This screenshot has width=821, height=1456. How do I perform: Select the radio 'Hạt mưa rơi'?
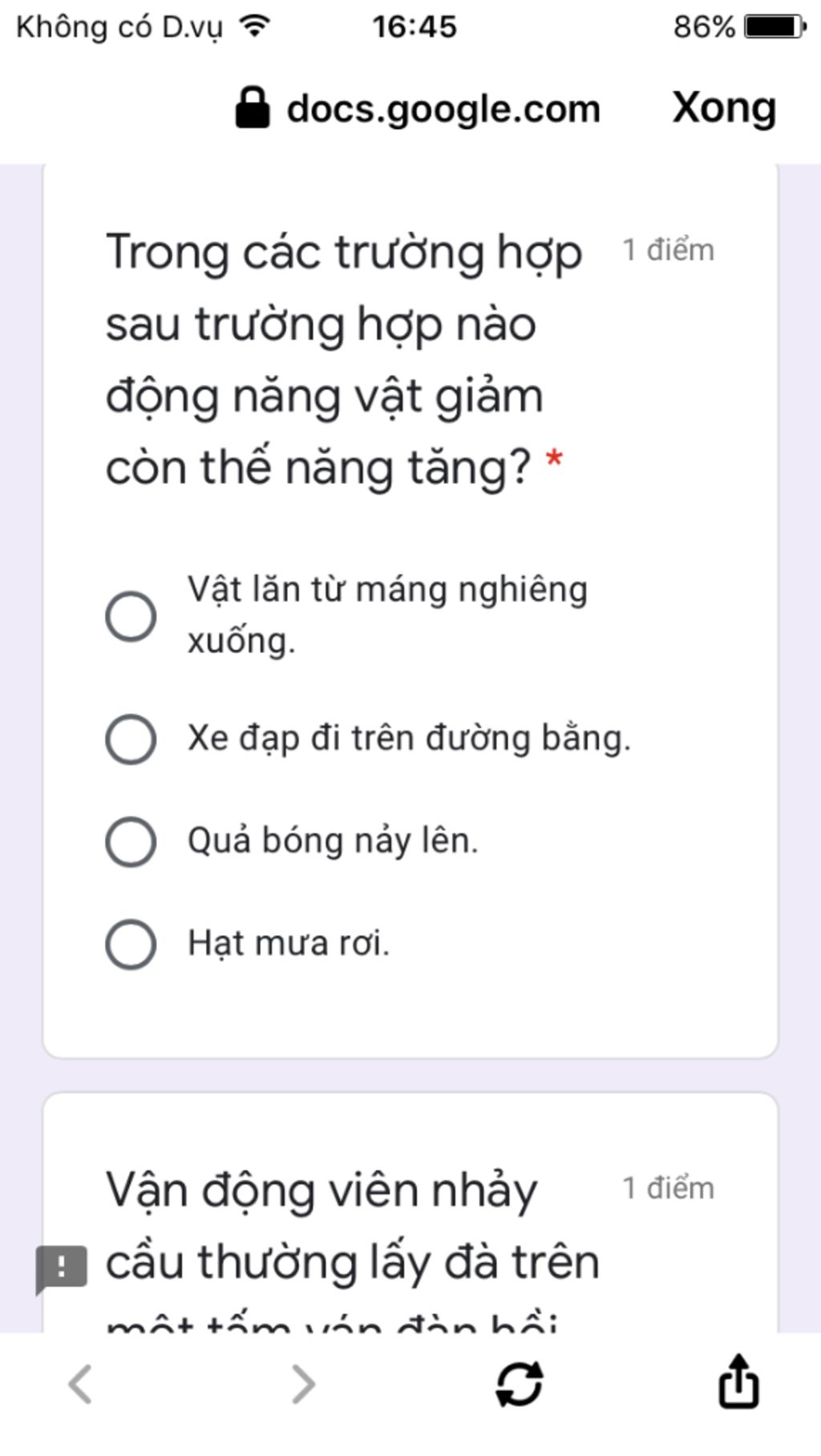[131, 944]
